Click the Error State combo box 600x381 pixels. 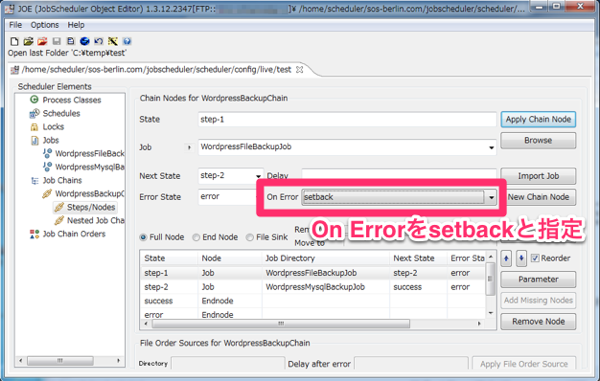(x=227, y=197)
